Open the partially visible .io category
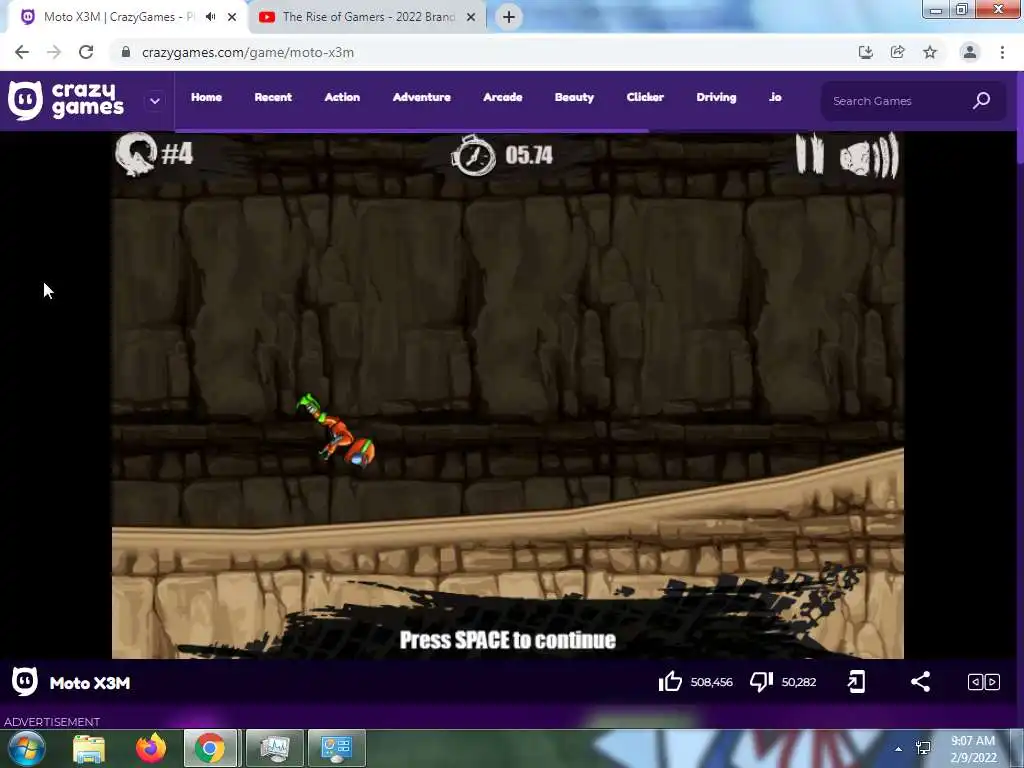 click(775, 97)
